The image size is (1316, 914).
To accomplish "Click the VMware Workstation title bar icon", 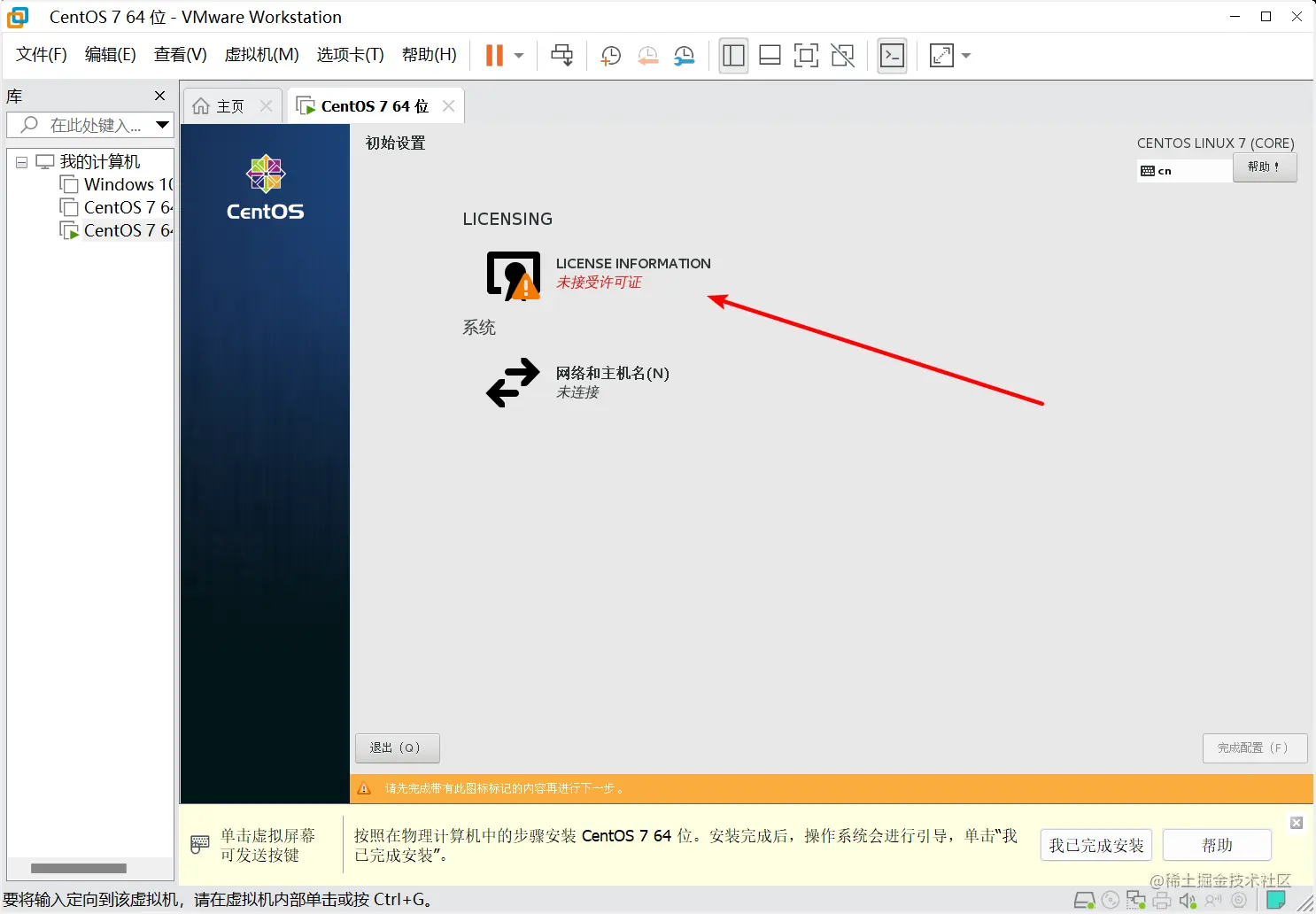I will pyautogui.click(x=18, y=17).
